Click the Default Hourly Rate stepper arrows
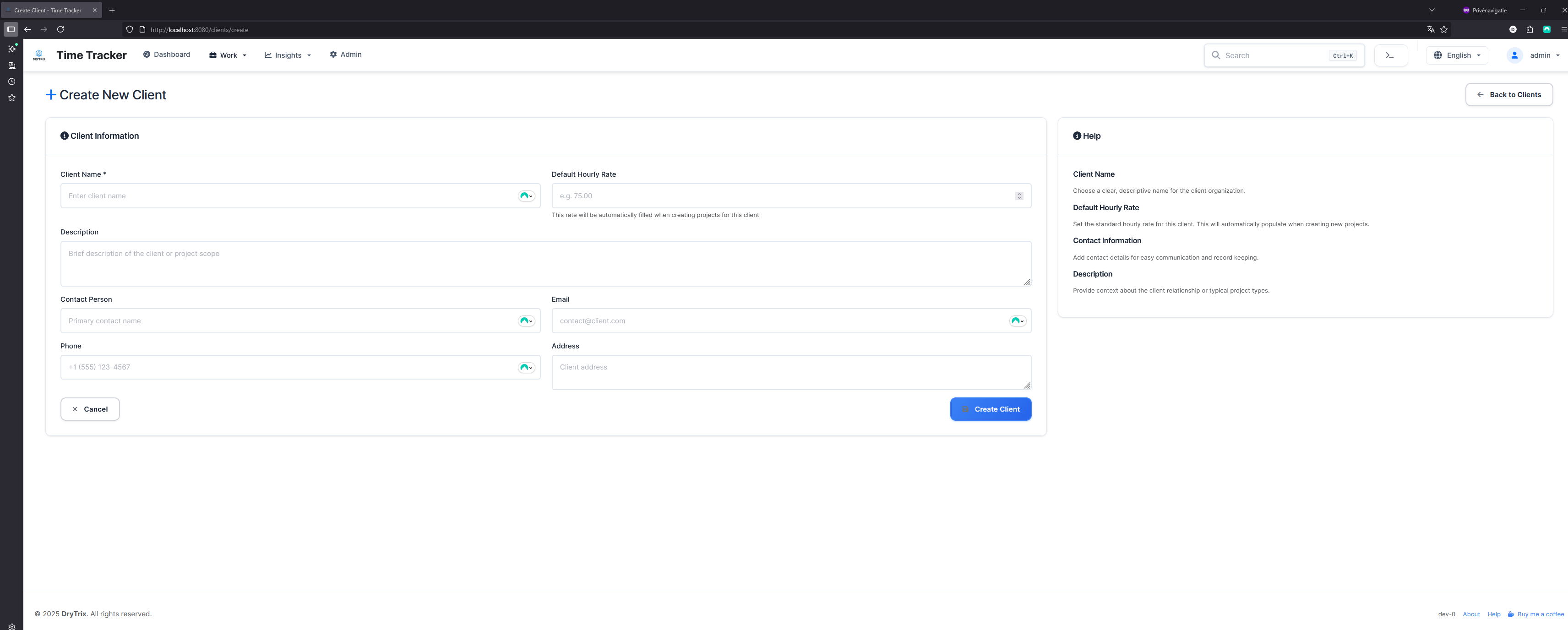1568x630 pixels. pos(1019,196)
